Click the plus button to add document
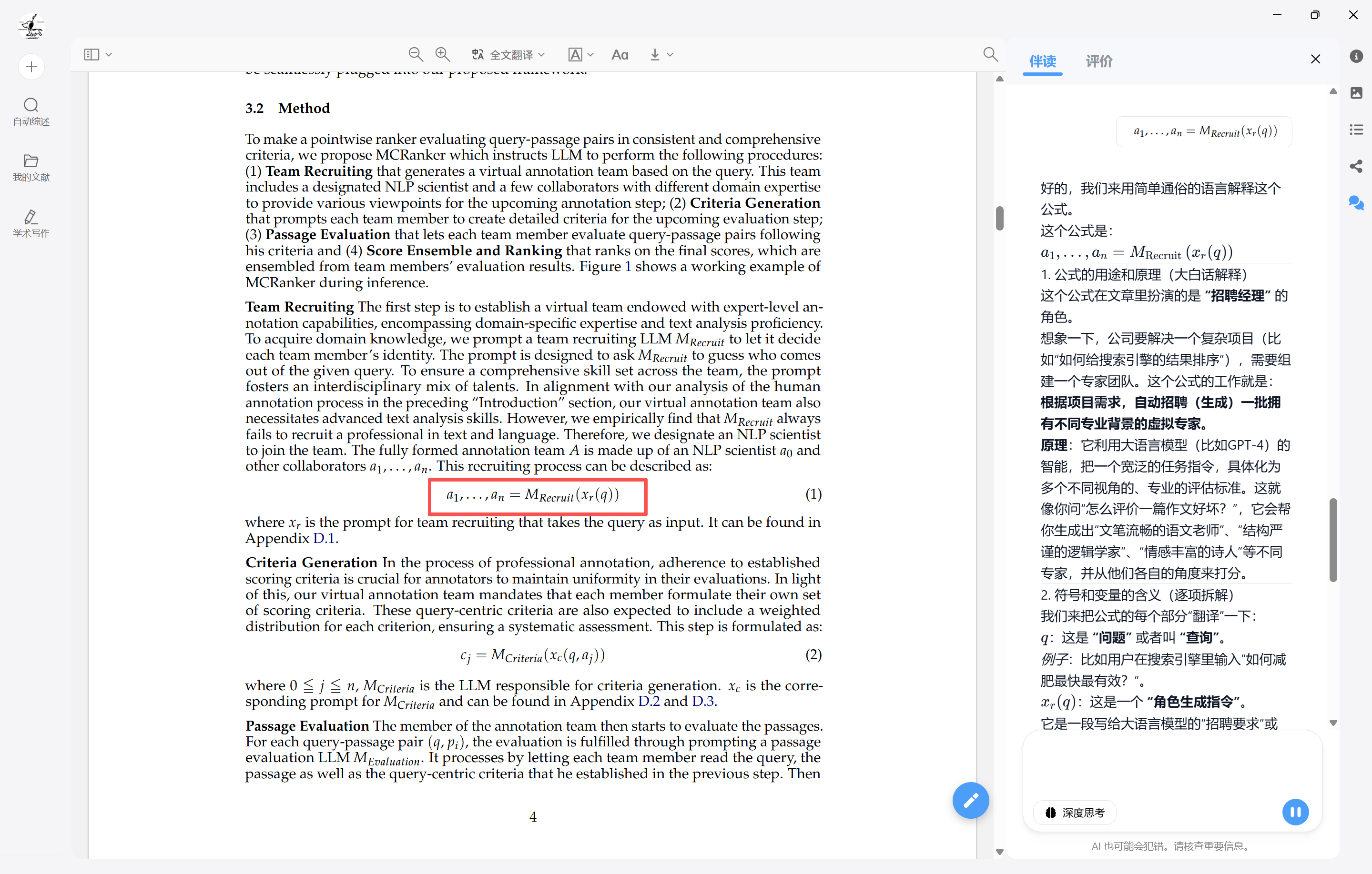 (x=31, y=67)
